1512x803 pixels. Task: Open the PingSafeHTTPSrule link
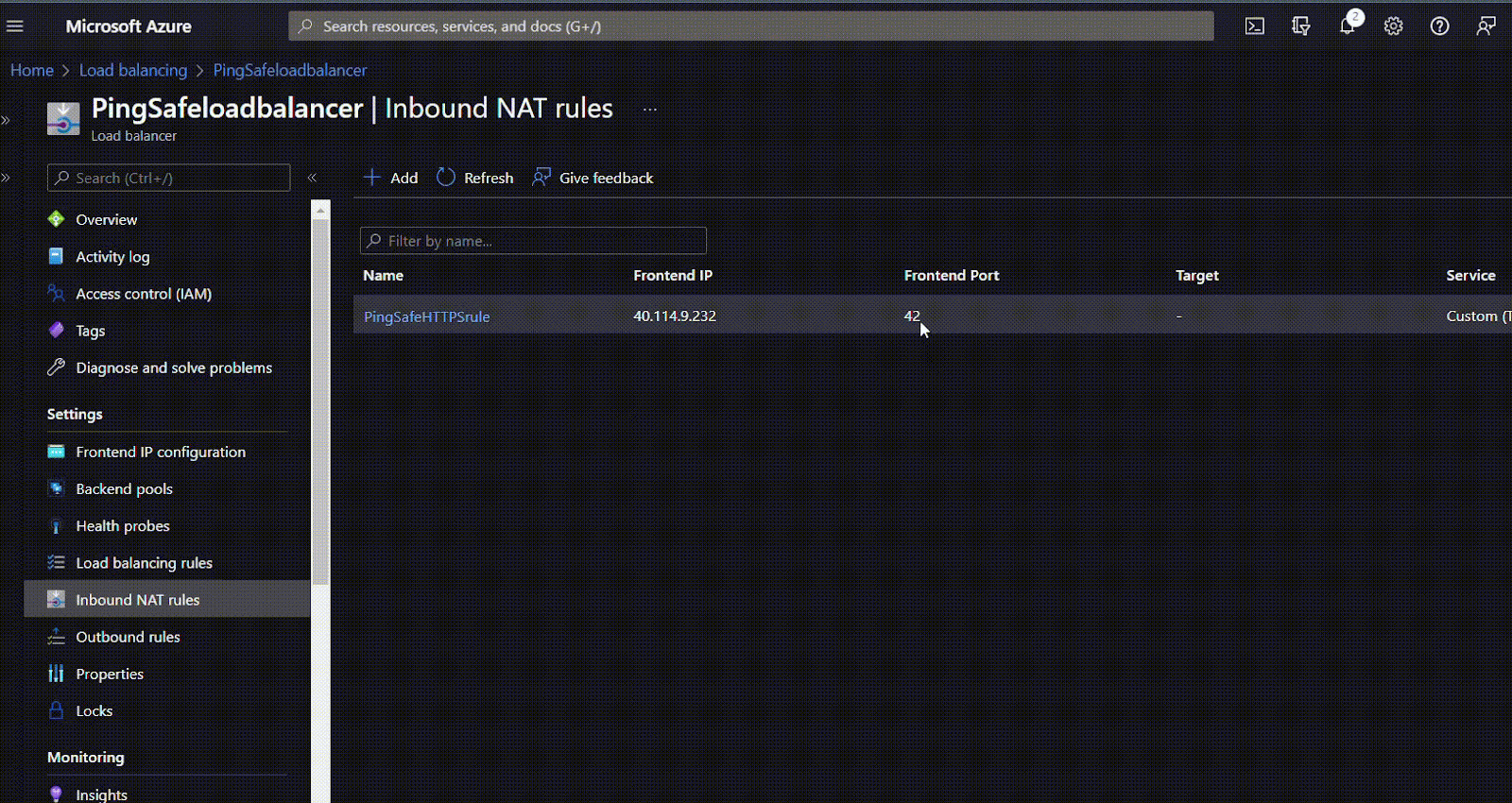pos(426,316)
